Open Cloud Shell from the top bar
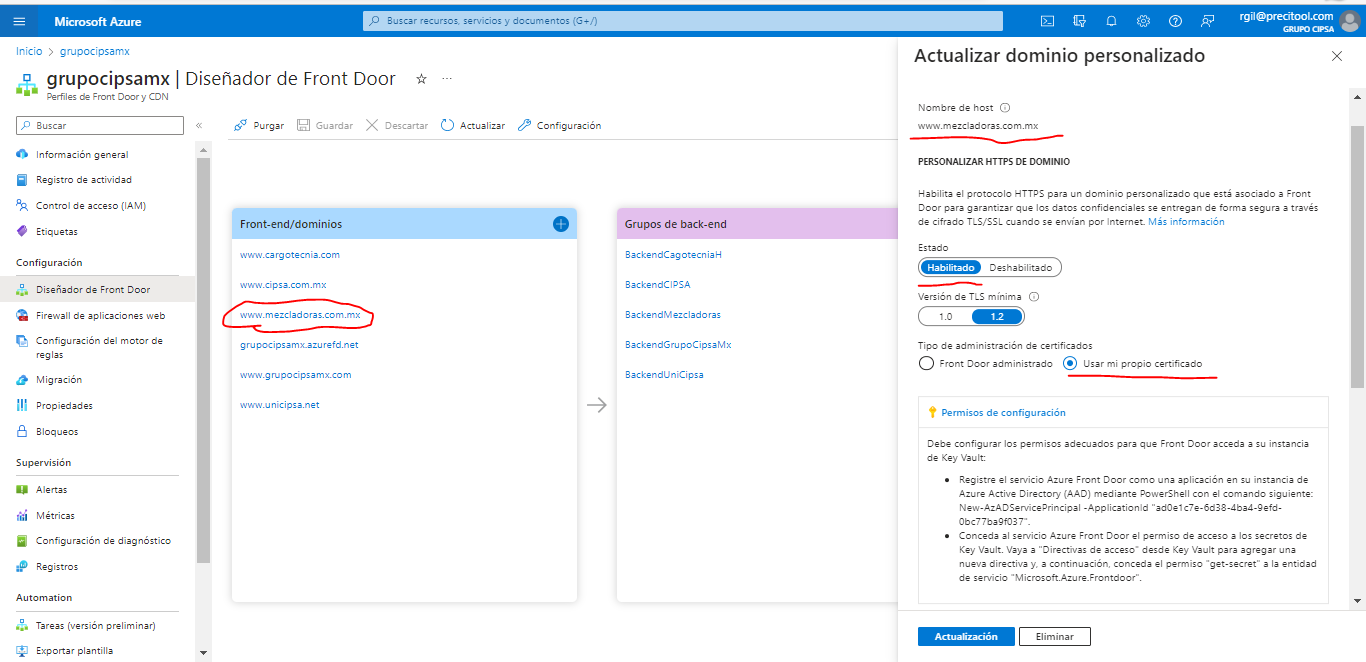The width and height of the screenshot is (1366, 662). (x=1047, y=21)
